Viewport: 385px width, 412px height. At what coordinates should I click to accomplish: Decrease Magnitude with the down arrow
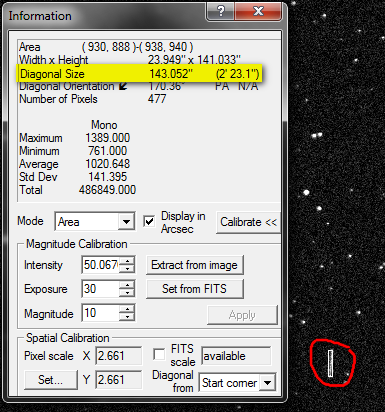point(127,317)
